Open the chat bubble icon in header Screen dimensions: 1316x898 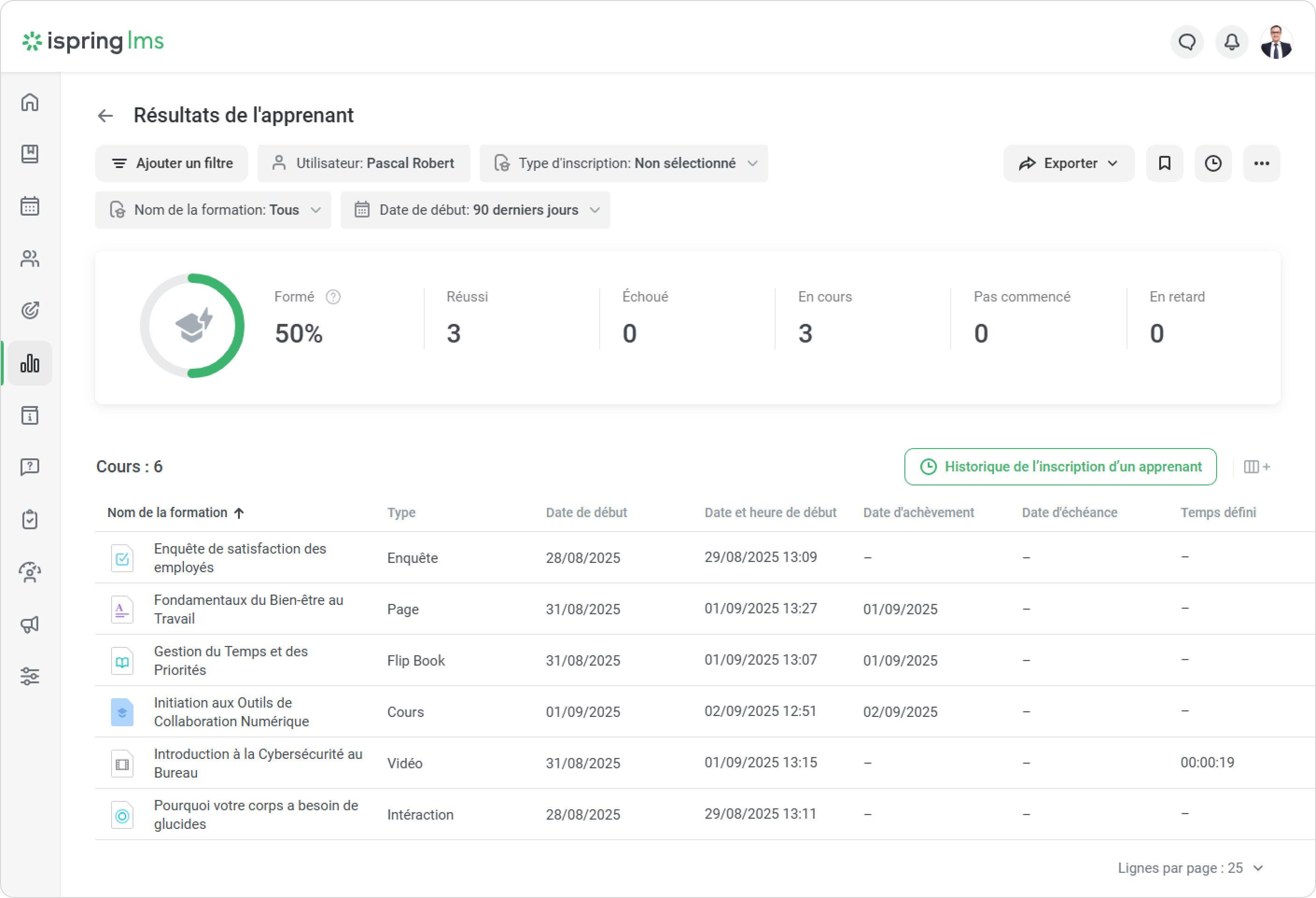tap(1187, 42)
